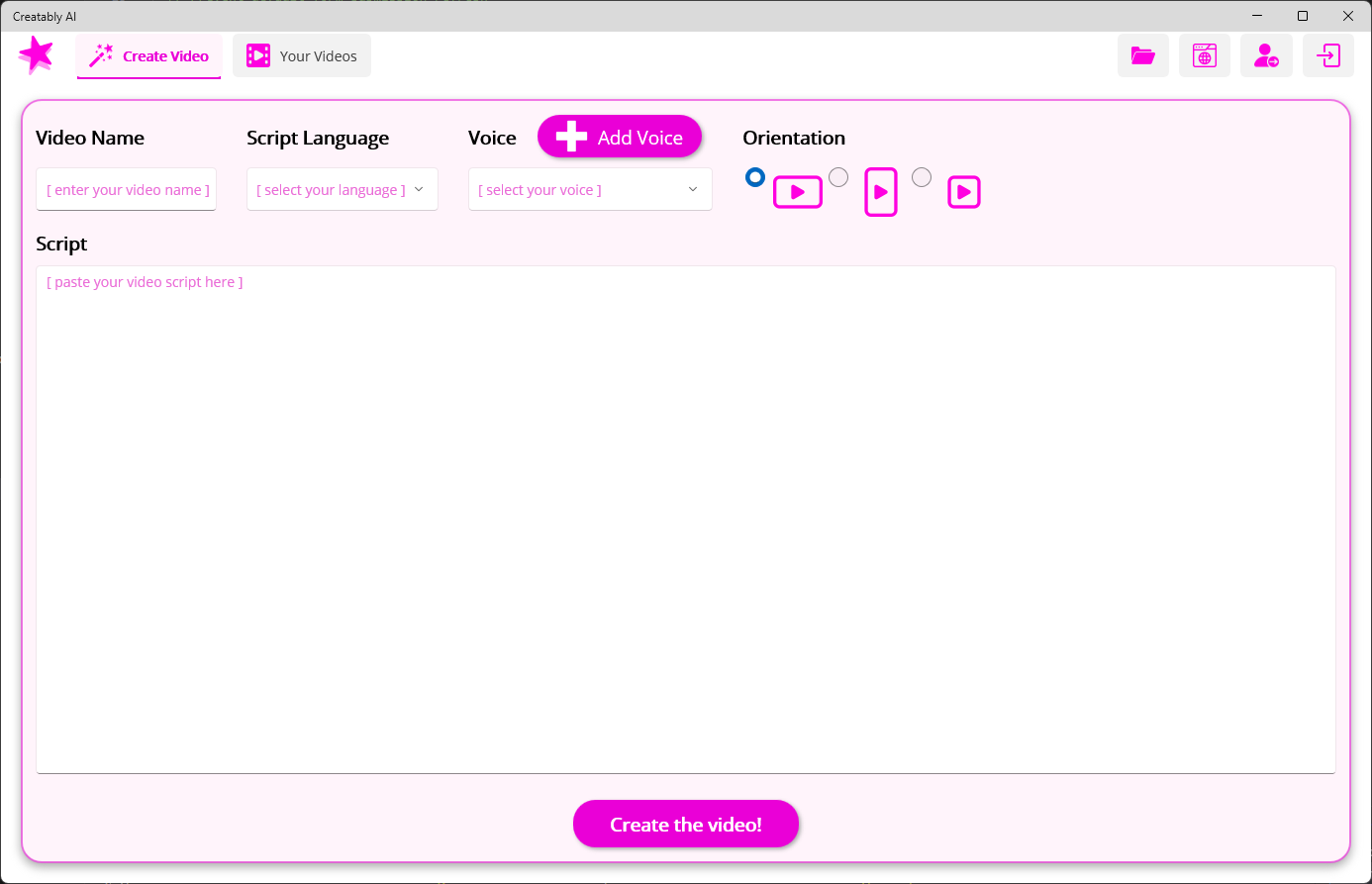Enable the portrait orientation radio button
This screenshot has width=1372, height=884.
pyautogui.click(x=838, y=176)
